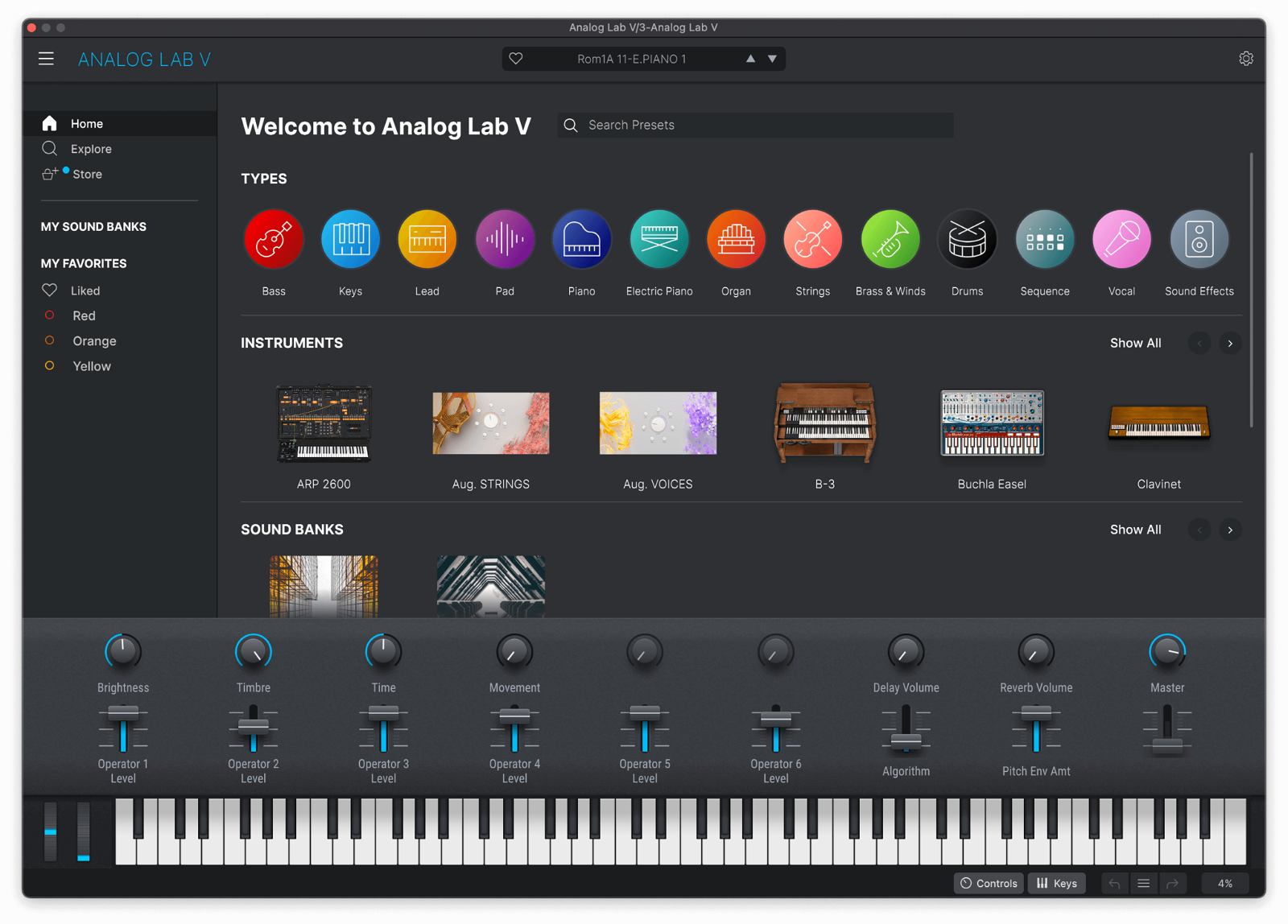Screen dimensions: 1288x924
Task: Select the Bass type icon
Action: pos(274,239)
